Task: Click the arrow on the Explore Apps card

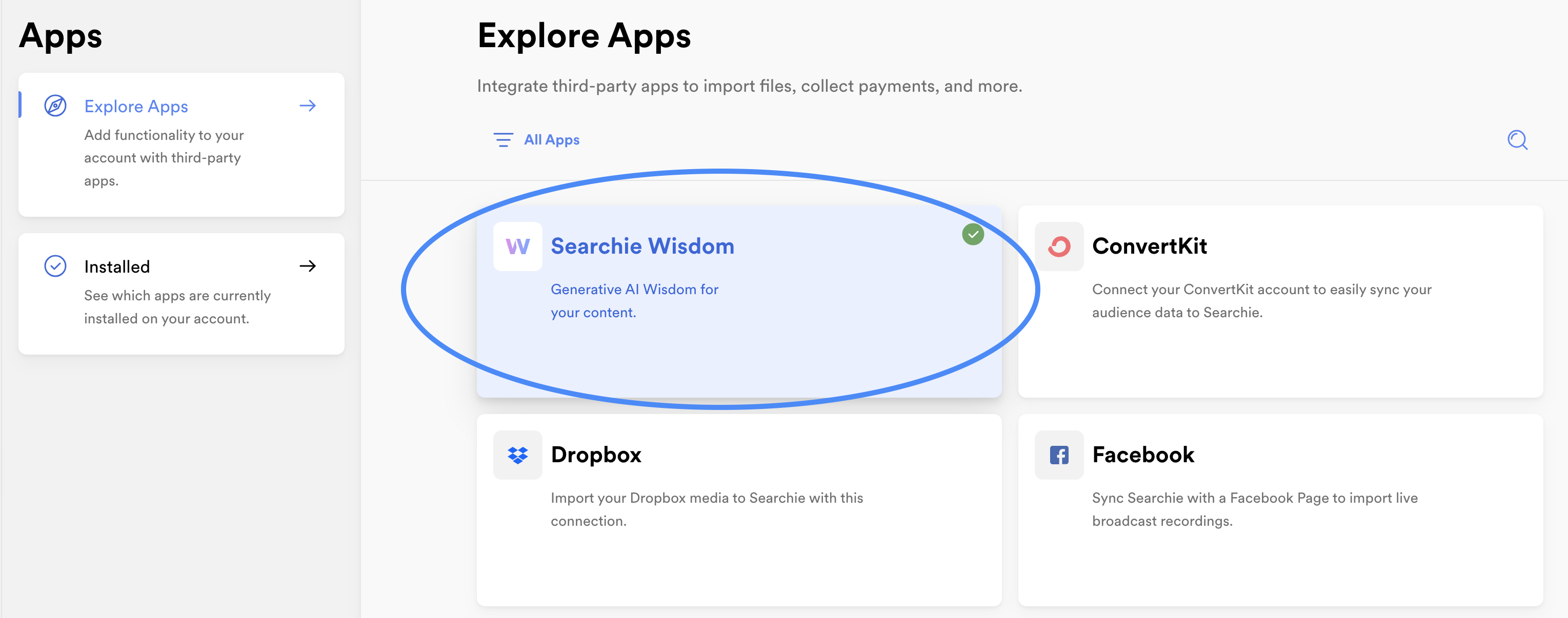Action: (x=308, y=106)
